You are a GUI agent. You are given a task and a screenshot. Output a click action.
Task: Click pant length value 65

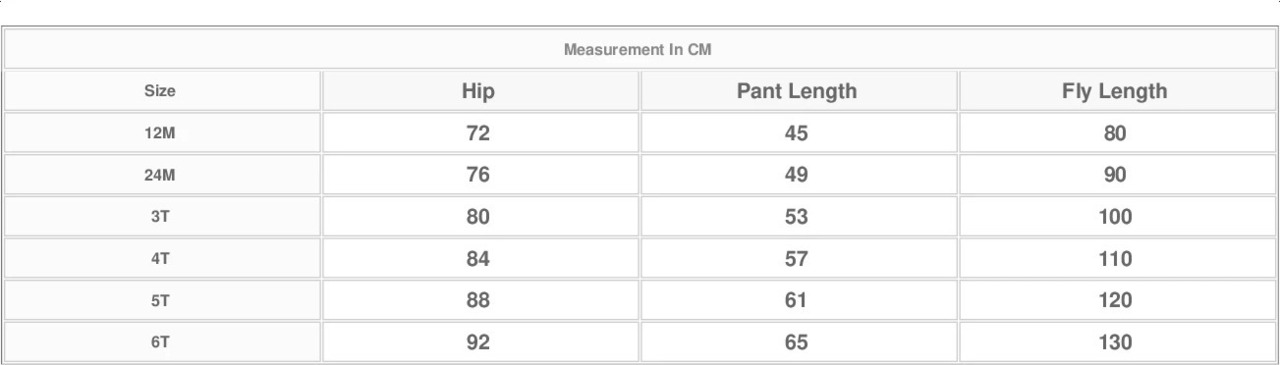pos(797,344)
